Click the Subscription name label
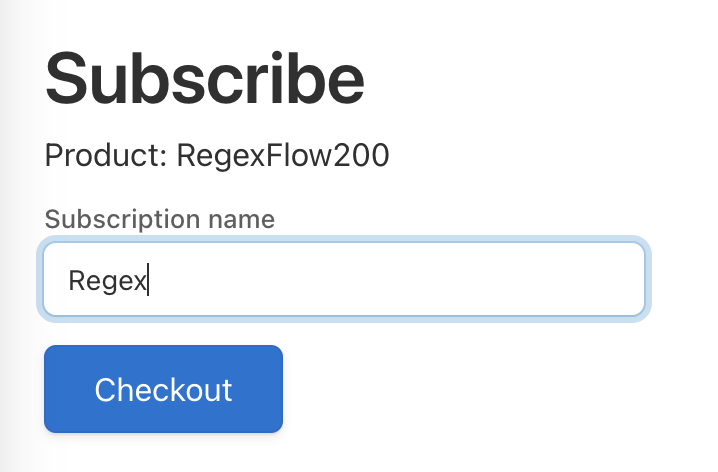This screenshot has height=472, width=718. (x=159, y=219)
